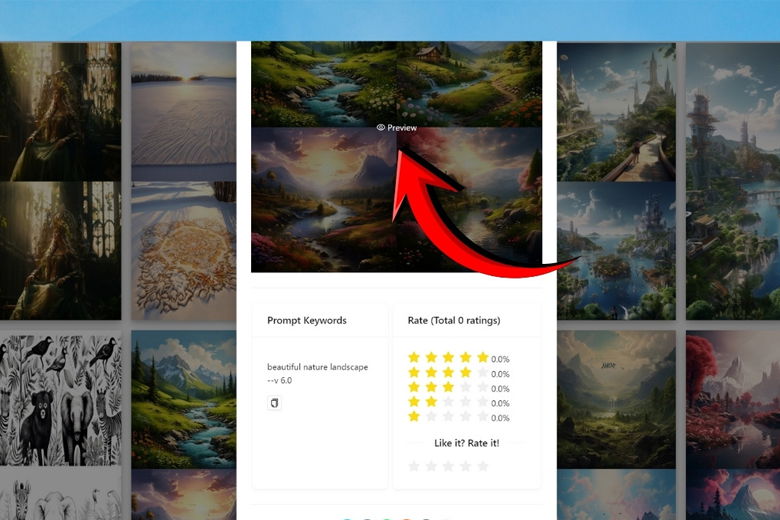Viewport: 780px width, 520px height.
Task: Give a five-star rating in Like it row
Action: tap(483, 466)
